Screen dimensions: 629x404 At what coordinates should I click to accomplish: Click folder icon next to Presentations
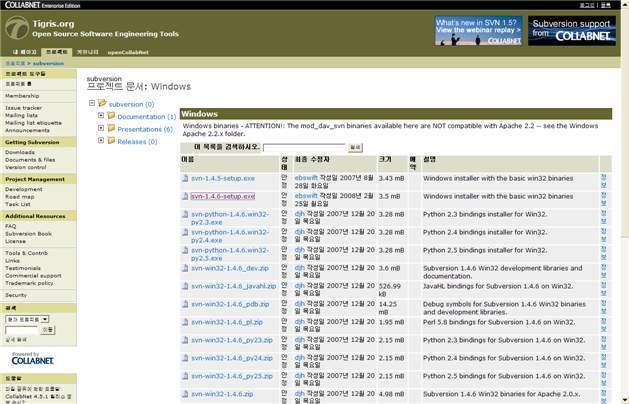pos(111,128)
